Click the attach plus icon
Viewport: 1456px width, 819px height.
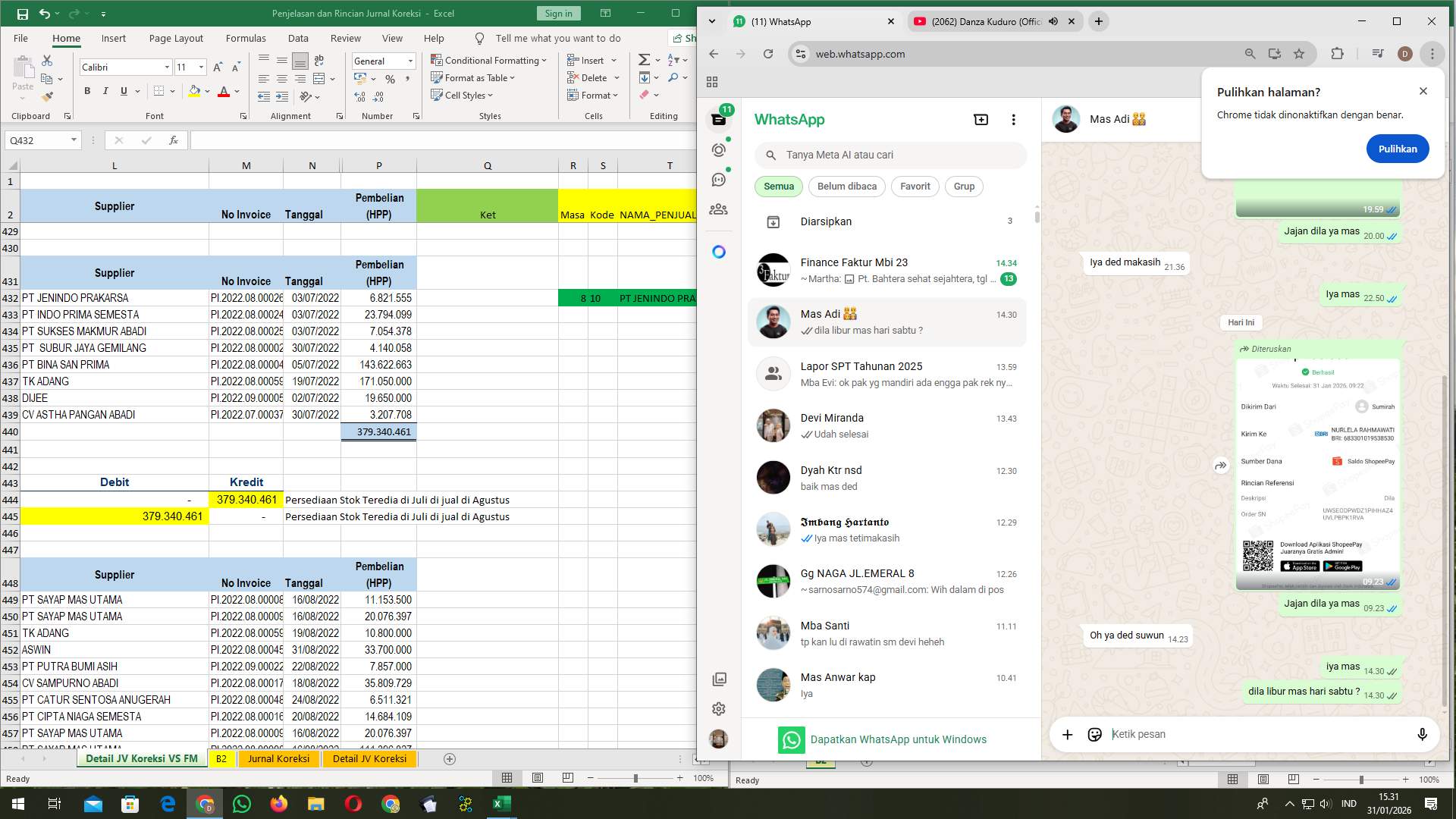(1067, 734)
